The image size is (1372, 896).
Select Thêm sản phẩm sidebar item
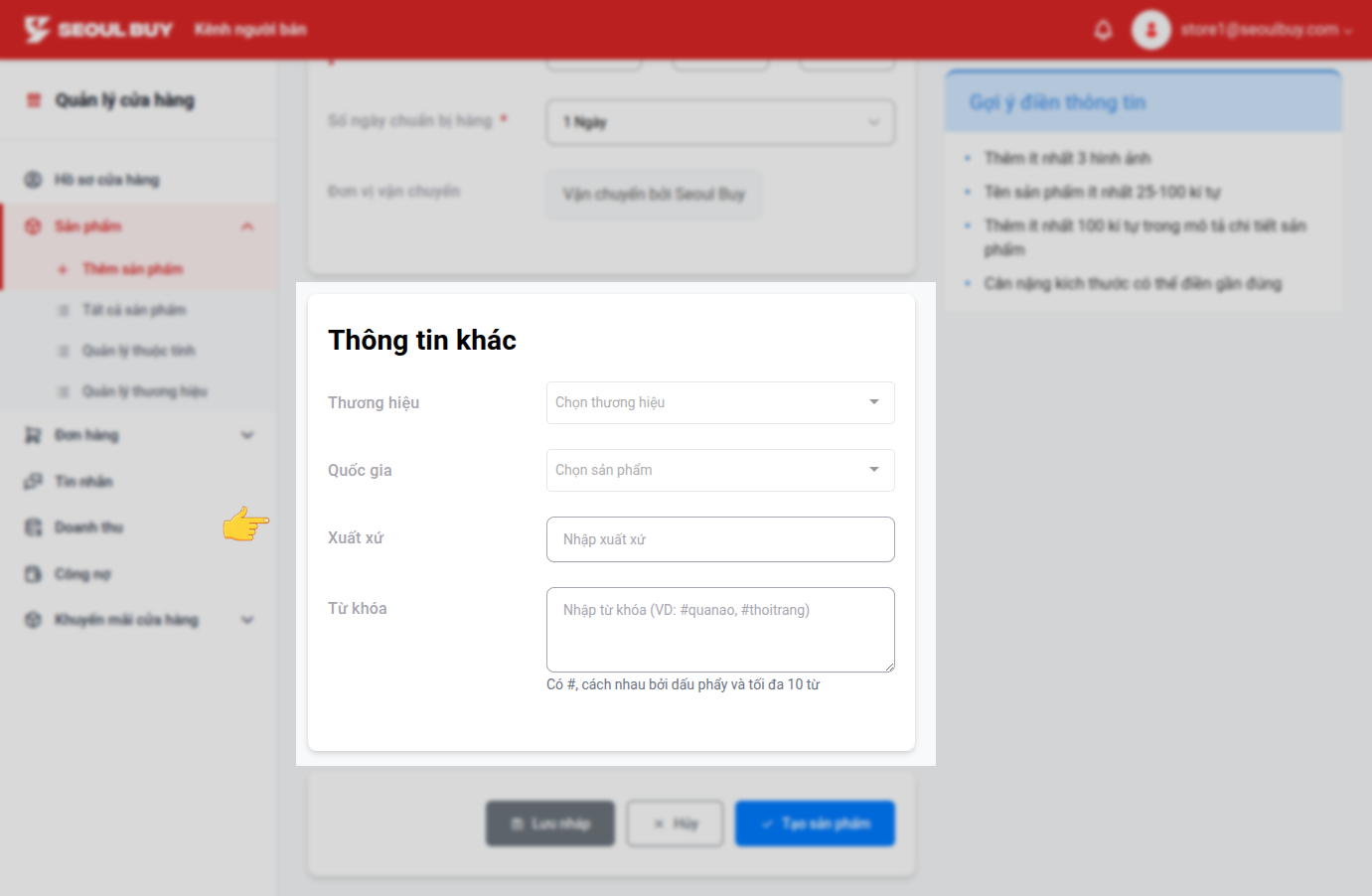132,269
